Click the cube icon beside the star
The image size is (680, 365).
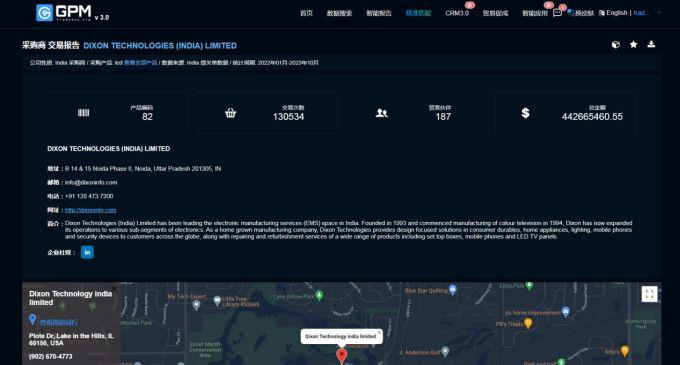(x=616, y=45)
